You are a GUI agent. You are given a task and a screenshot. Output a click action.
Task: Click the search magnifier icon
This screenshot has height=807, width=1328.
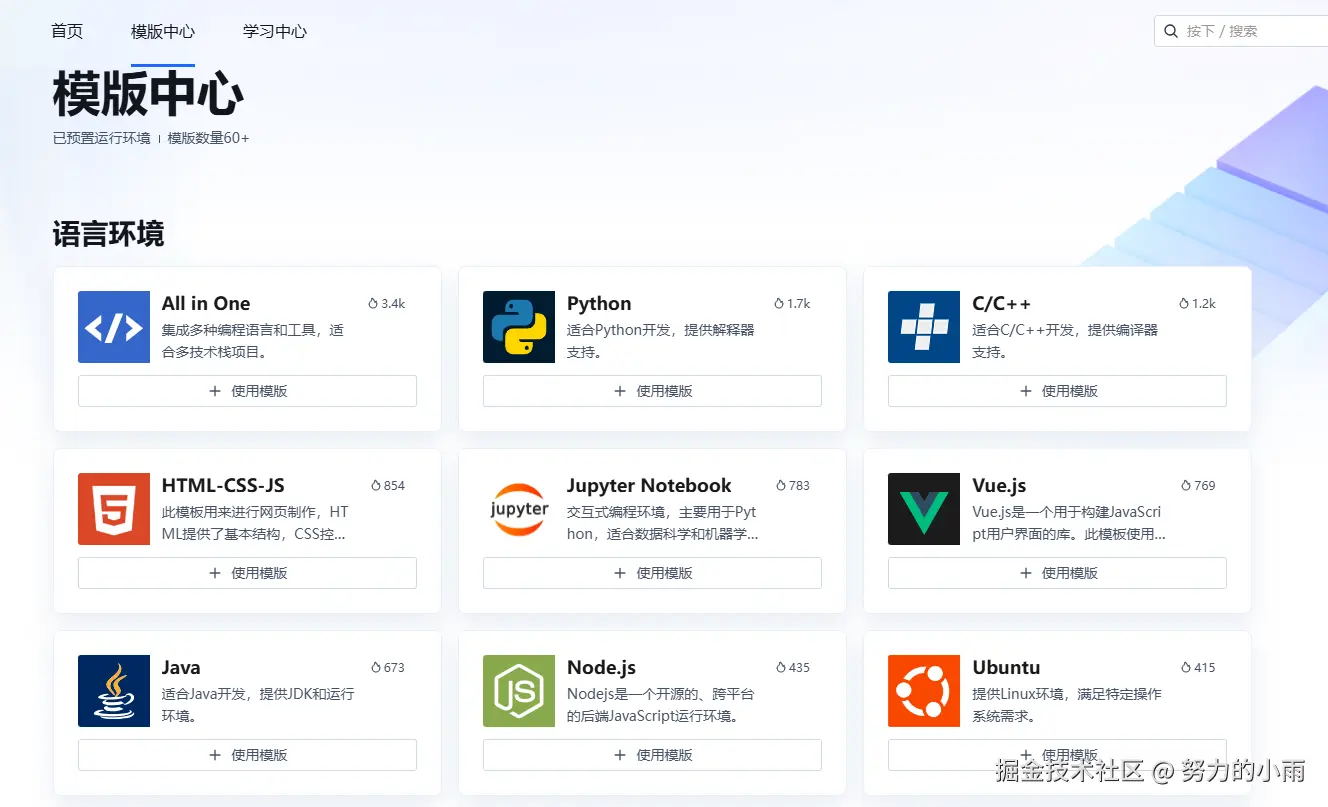[1171, 31]
